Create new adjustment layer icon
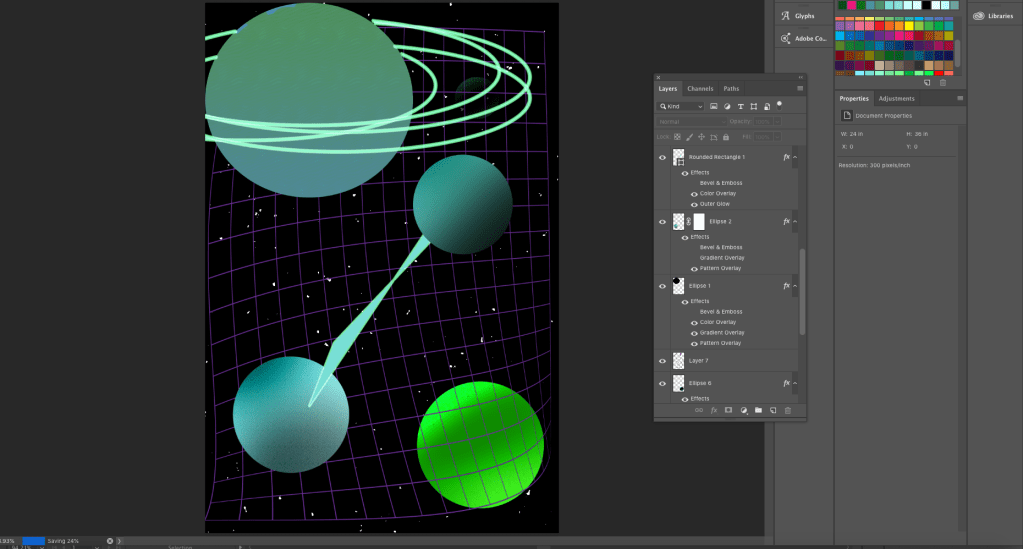This screenshot has height=549, width=1023. tap(744, 410)
